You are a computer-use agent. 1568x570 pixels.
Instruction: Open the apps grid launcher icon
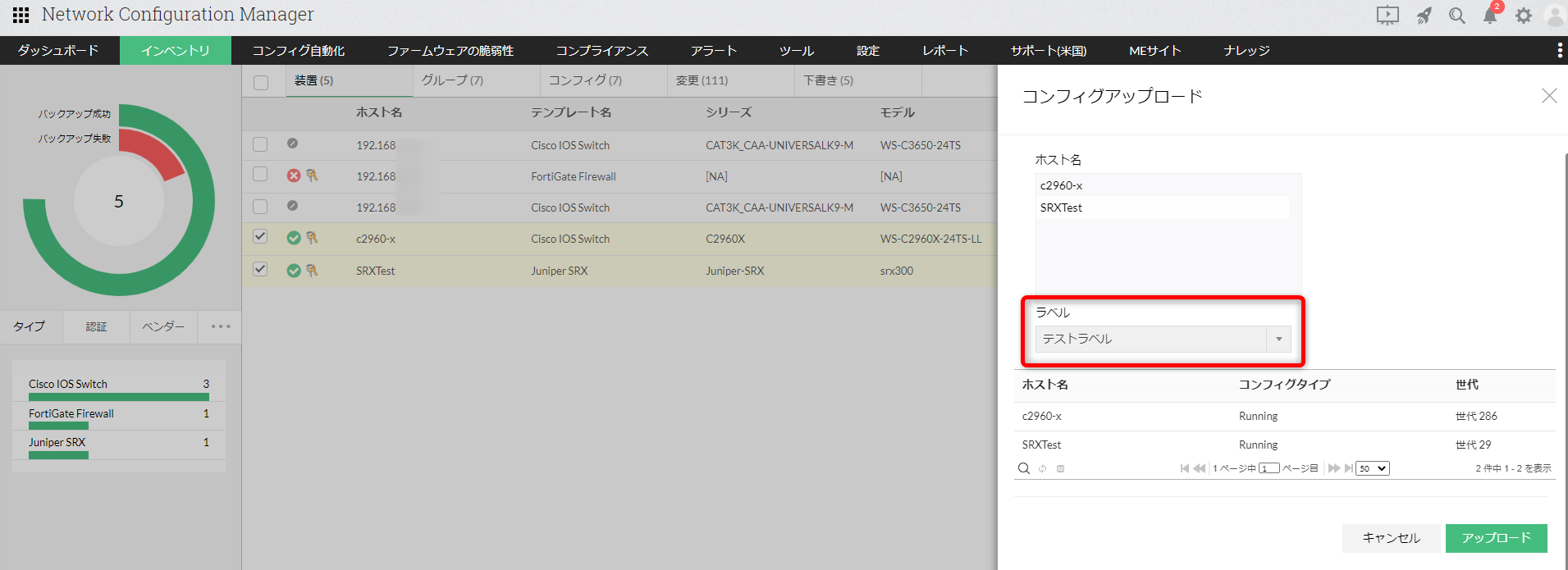click(21, 15)
